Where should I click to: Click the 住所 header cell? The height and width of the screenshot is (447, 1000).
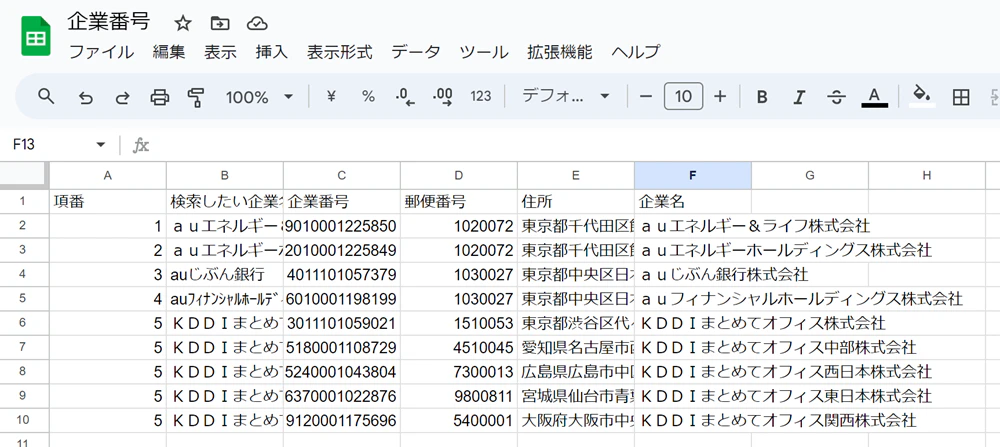coord(576,202)
